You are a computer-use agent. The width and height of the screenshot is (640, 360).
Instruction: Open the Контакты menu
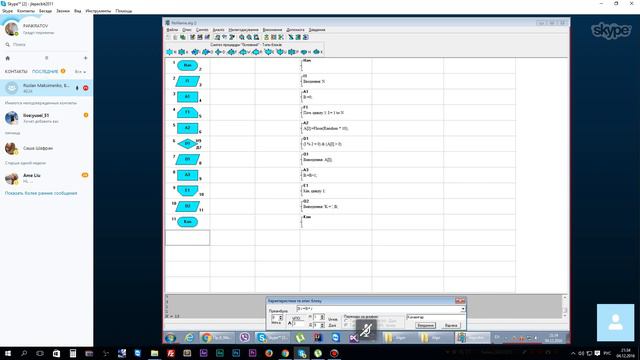coord(26,11)
